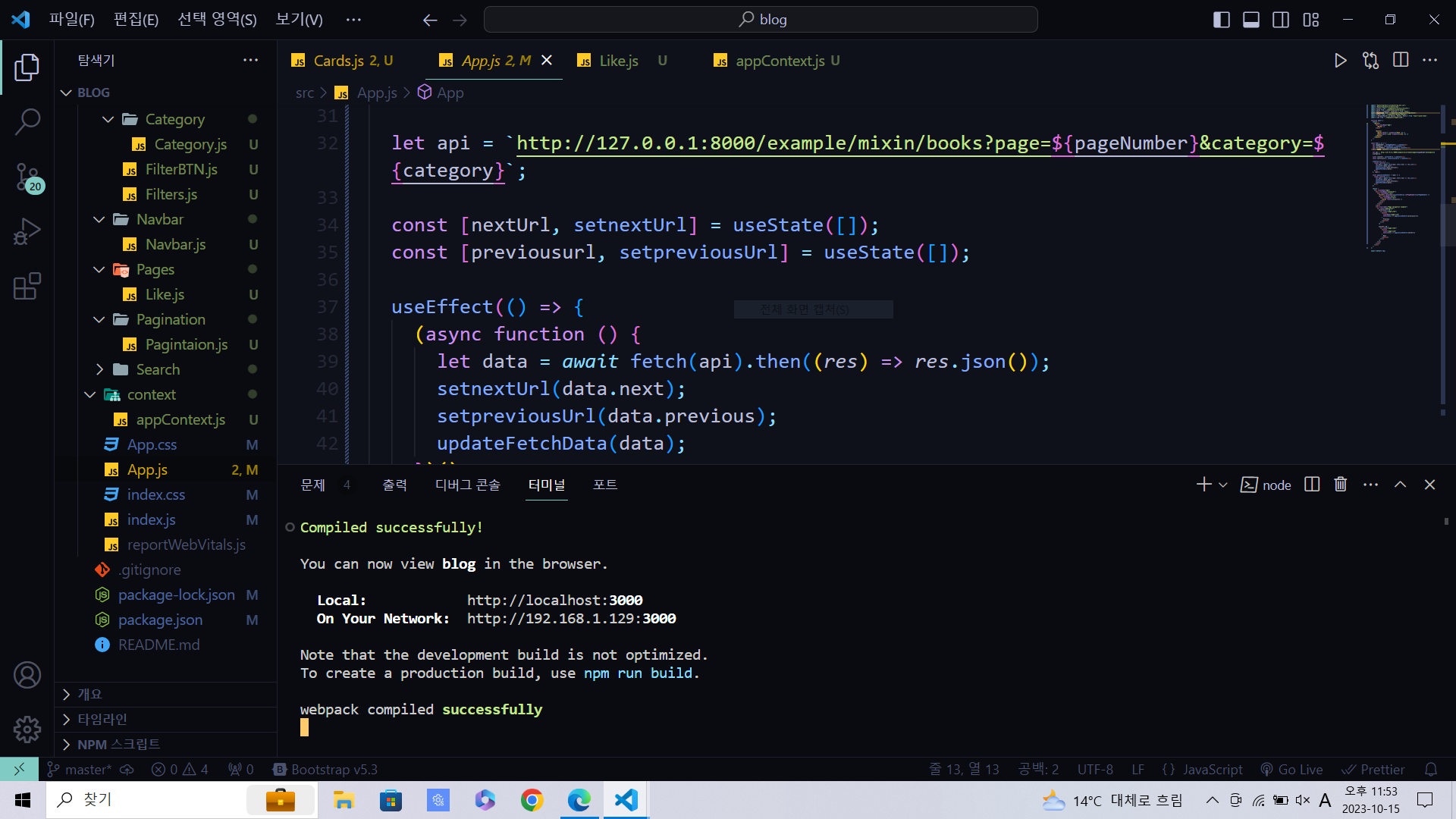Open Chrome from the Windows taskbar
The height and width of the screenshot is (819, 1456).
point(532,800)
